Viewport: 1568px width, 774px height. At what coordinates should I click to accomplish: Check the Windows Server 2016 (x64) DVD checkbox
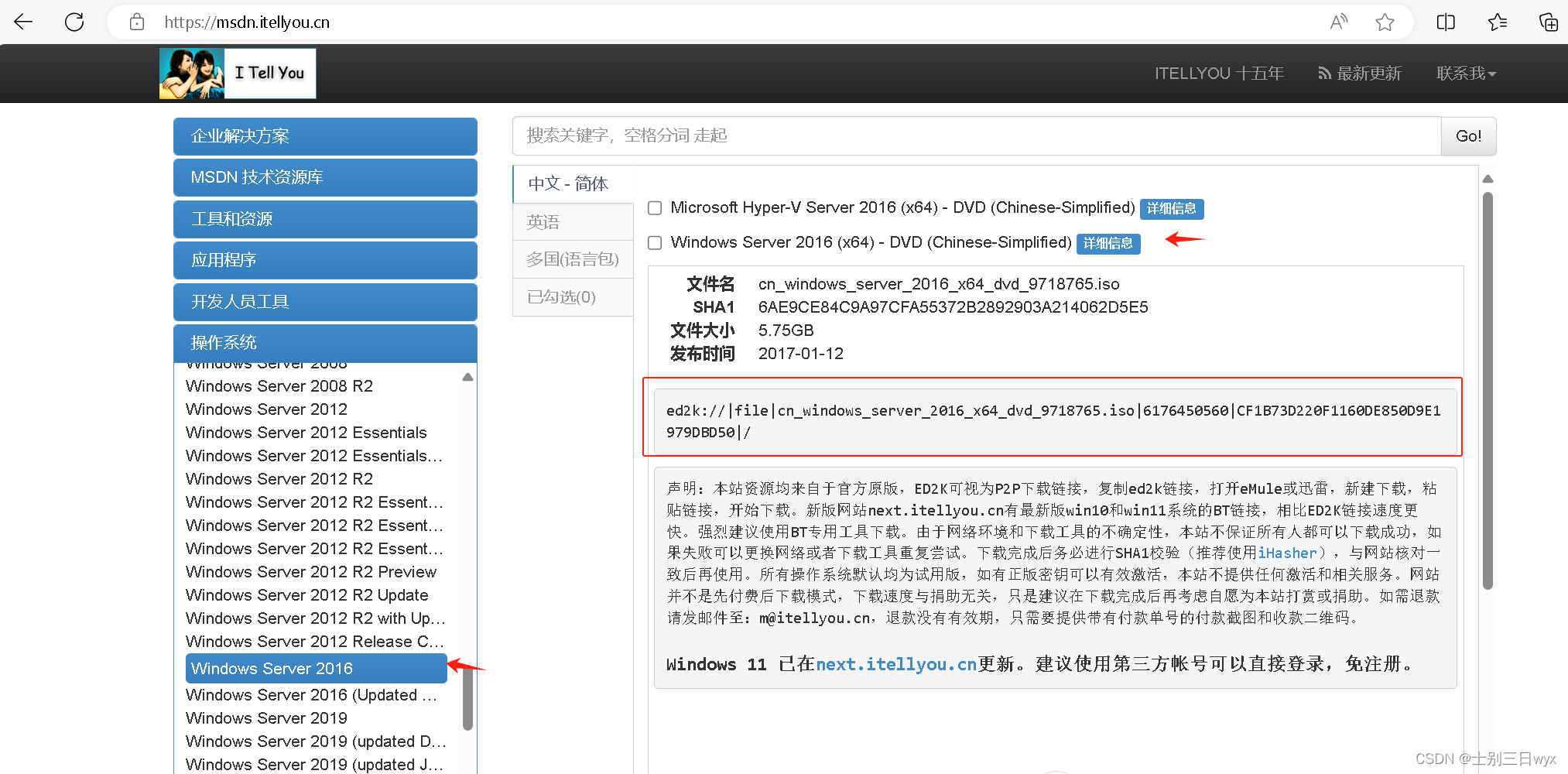[655, 243]
